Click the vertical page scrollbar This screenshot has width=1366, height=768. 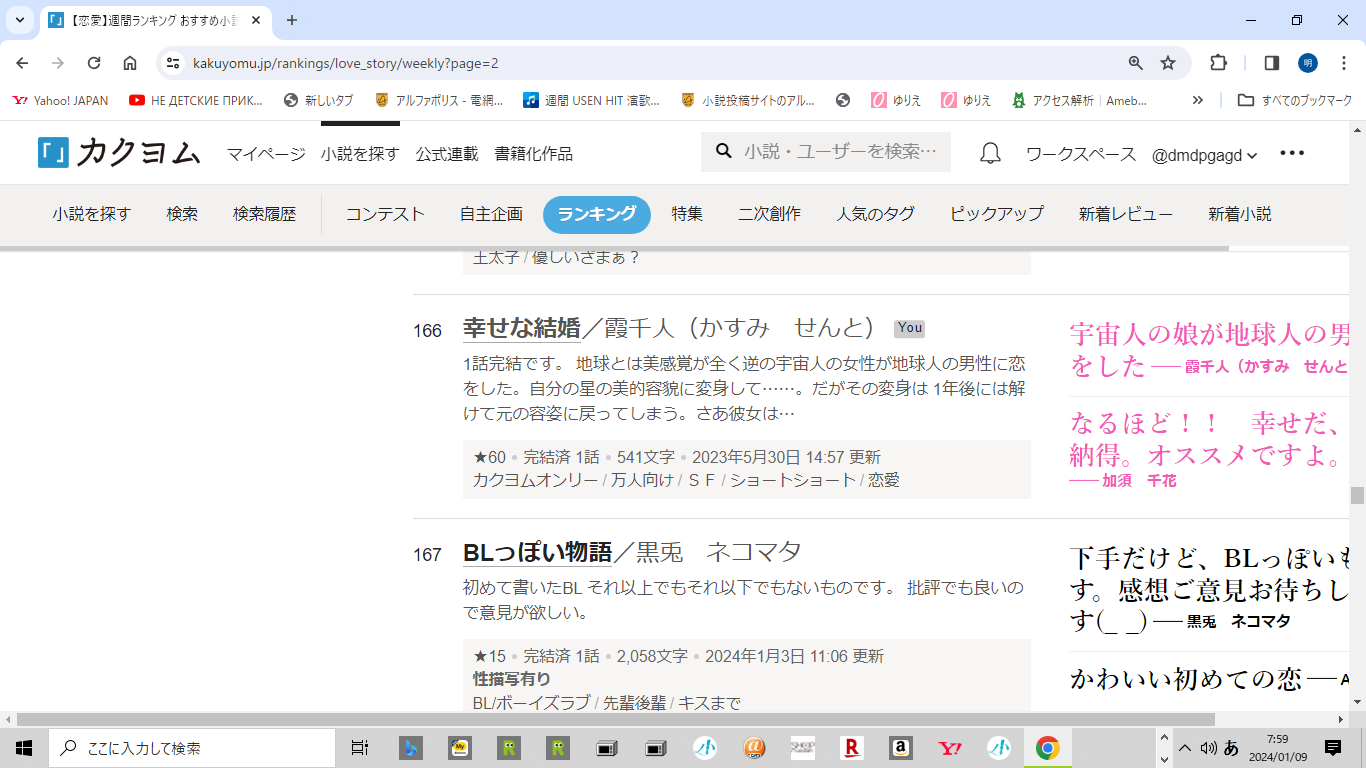tap(1357, 495)
